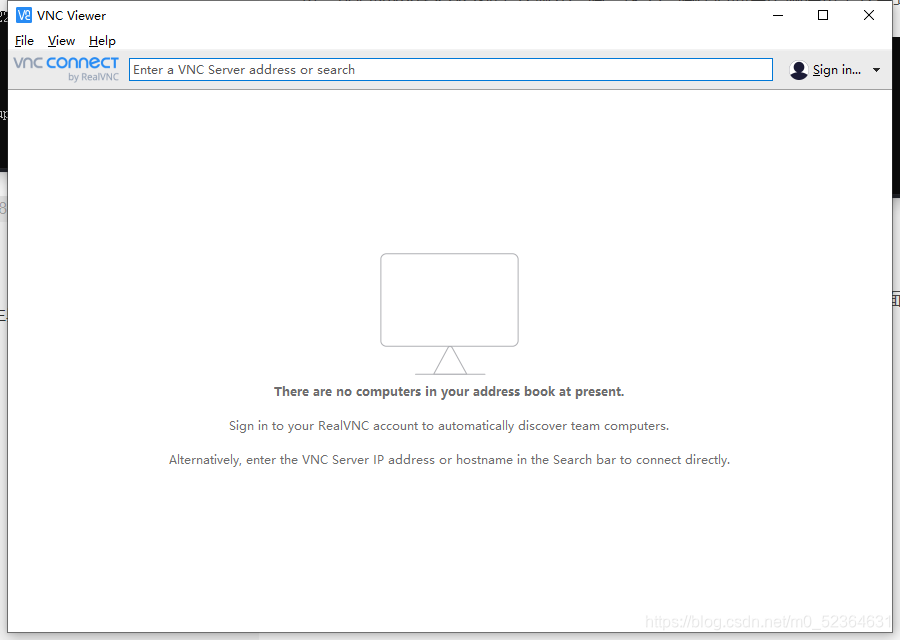
Task: Open the File menu
Action: [24, 41]
